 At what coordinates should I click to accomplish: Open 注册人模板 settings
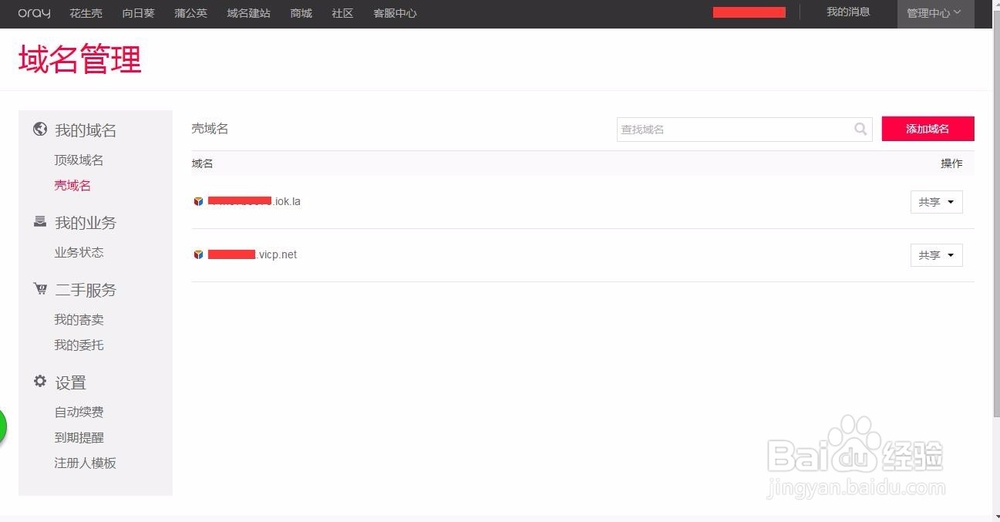pos(85,463)
